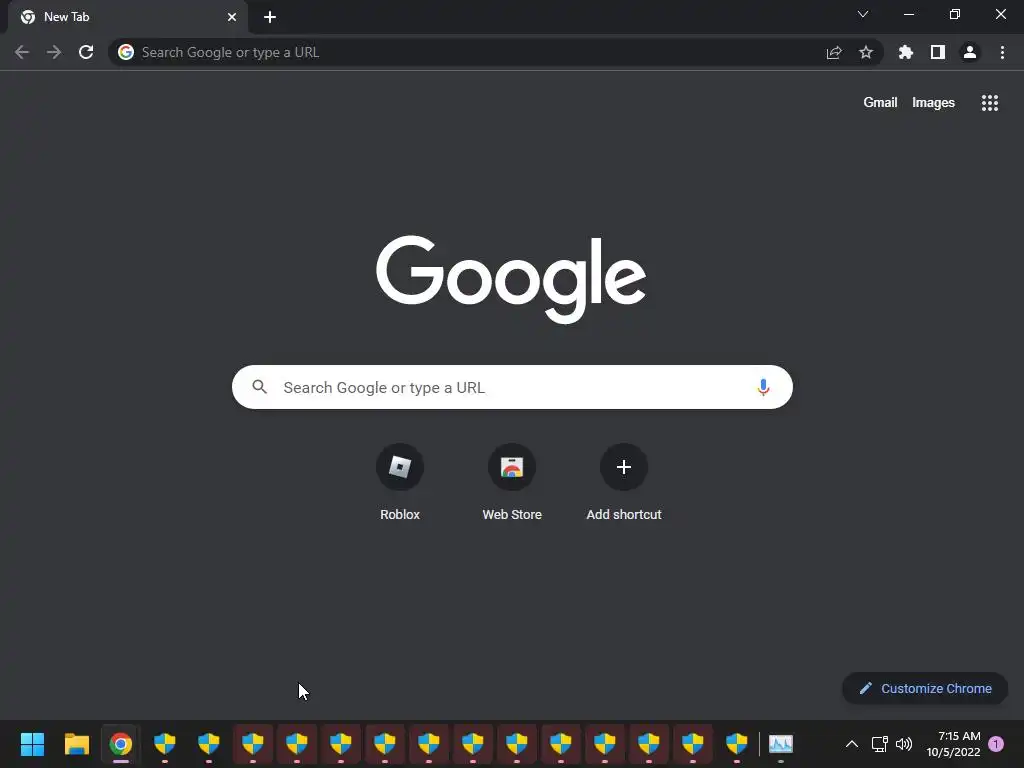Open File Explorer from the taskbar
1024x768 pixels.
(x=76, y=744)
